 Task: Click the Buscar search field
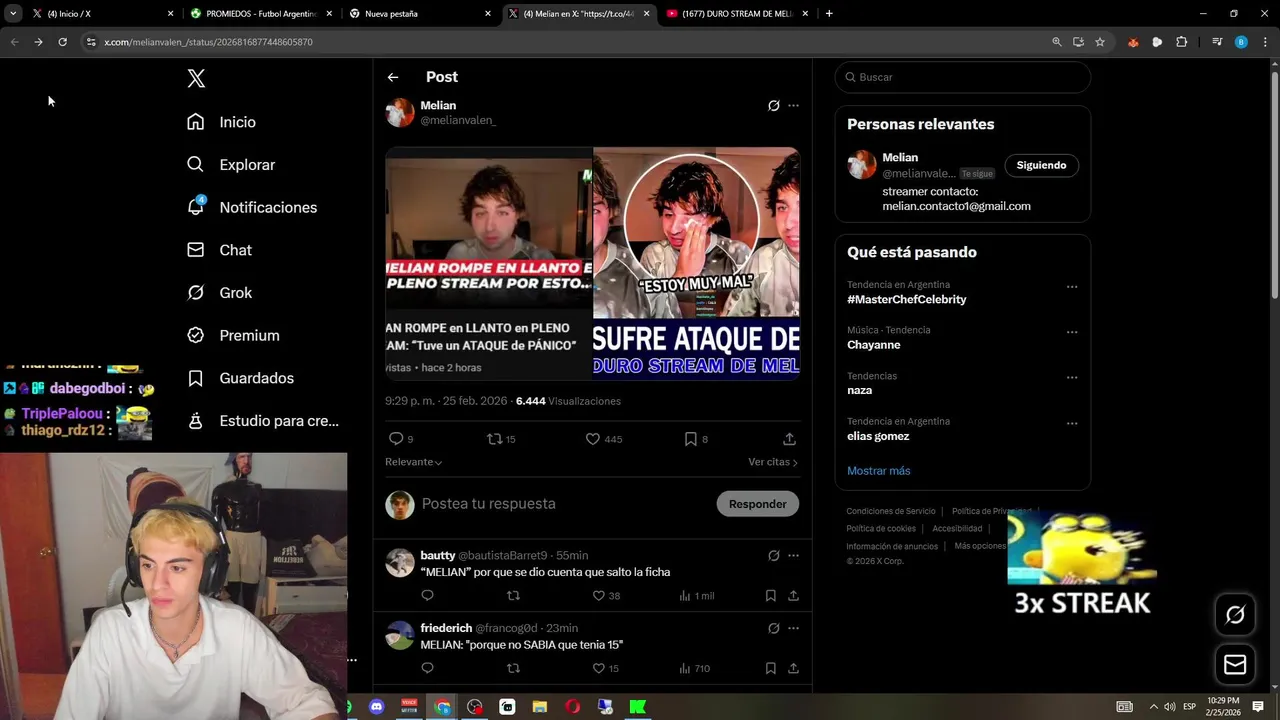(x=963, y=77)
